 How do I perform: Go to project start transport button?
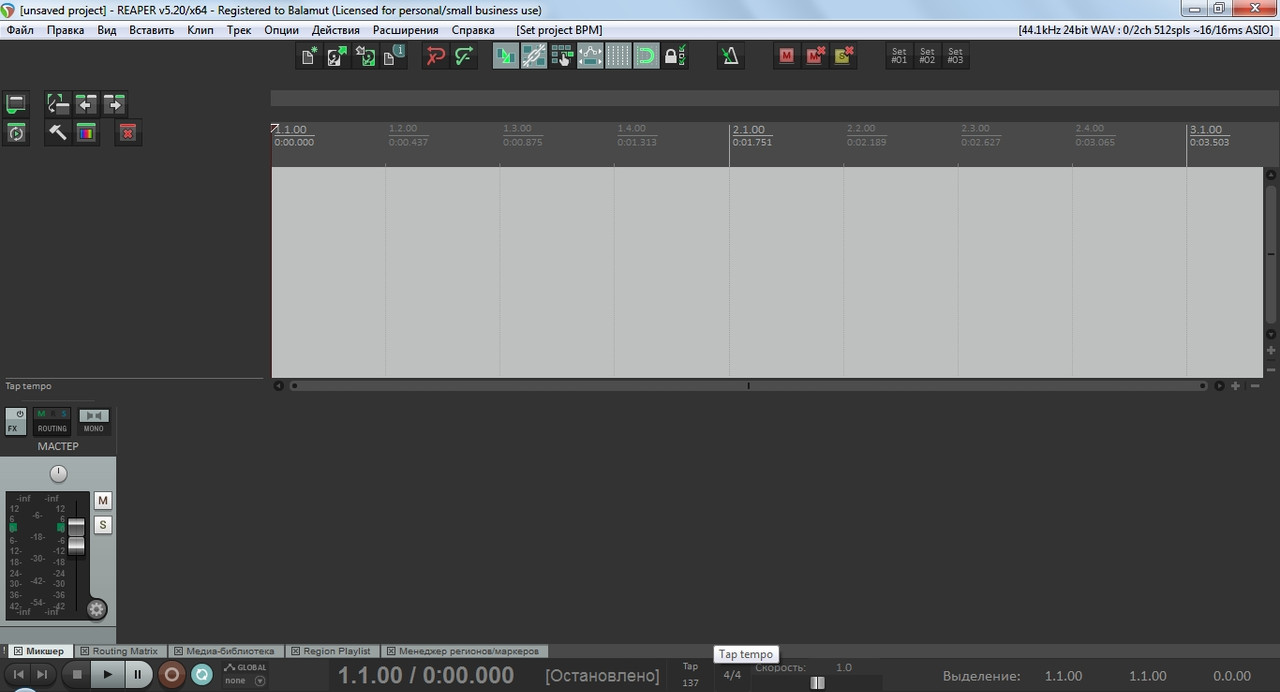pos(18,675)
